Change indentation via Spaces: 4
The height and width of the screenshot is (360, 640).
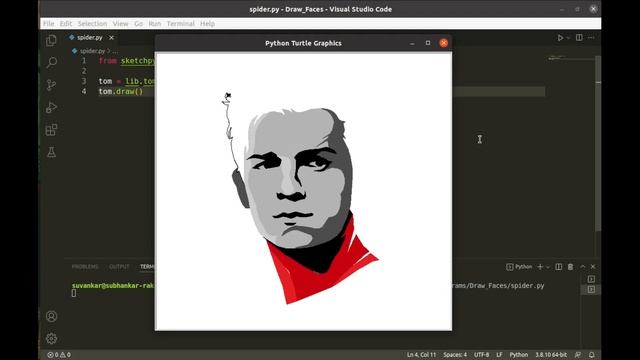[x=455, y=355]
